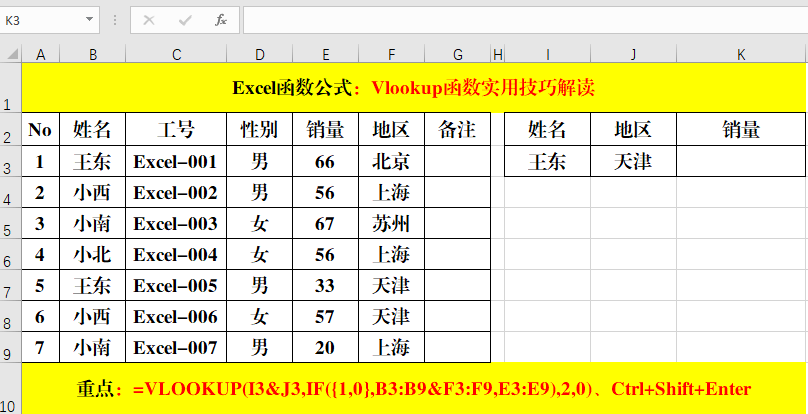Select row 5 header
The image size is (808, 414).
(11, 223)
